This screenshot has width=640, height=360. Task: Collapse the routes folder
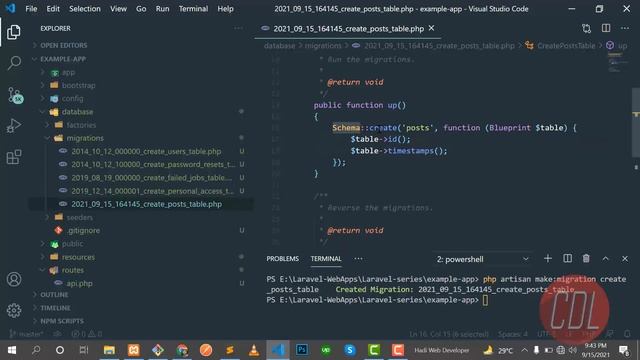click(72, 270)
